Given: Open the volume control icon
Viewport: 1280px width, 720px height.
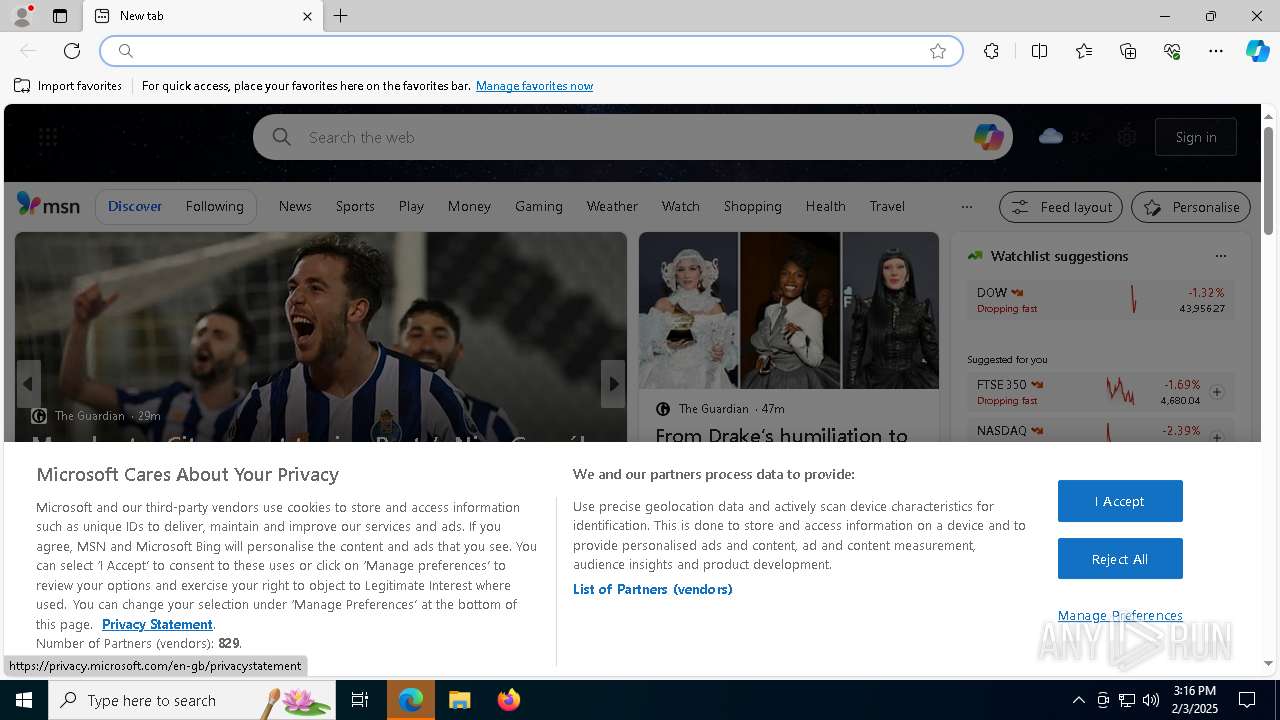Looking at the screenshot, I should pyautogui.click(x=1150, y=700).
